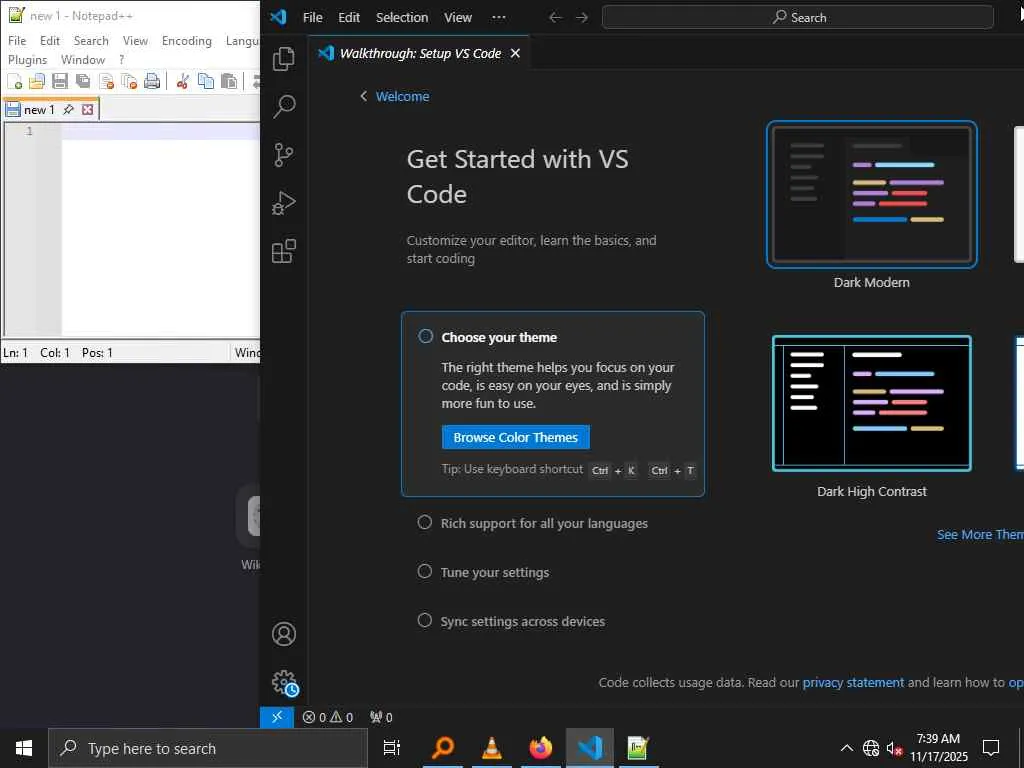
Task: Click the See More Themes link
Action: click(x=980, y=534)
